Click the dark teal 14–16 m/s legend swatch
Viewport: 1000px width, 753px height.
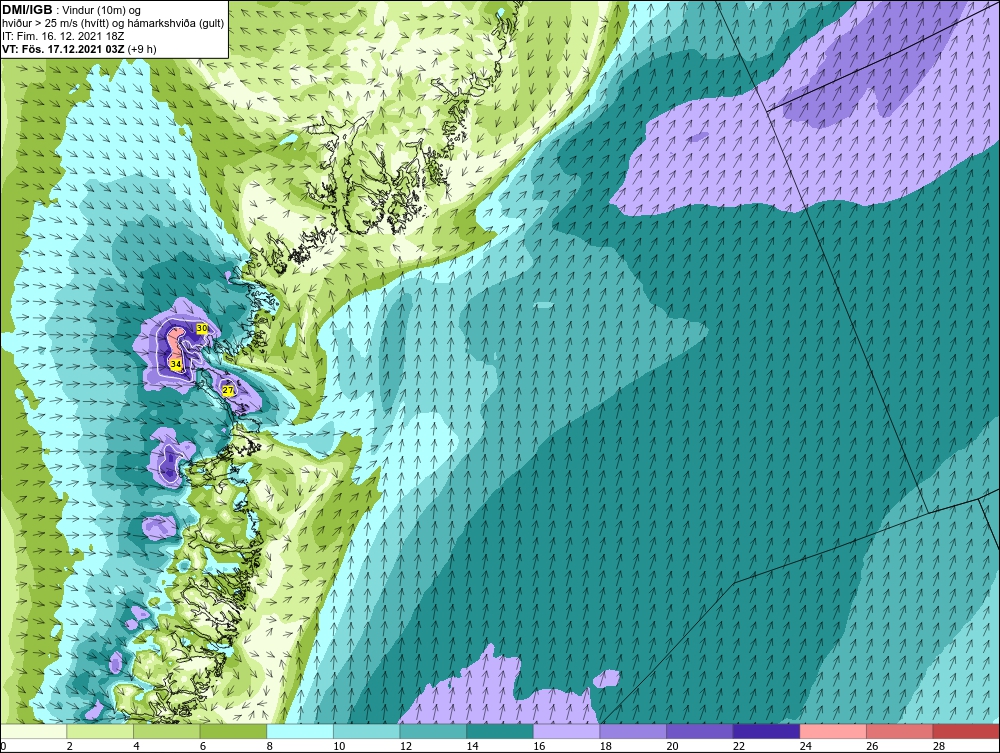coord(499,731)
